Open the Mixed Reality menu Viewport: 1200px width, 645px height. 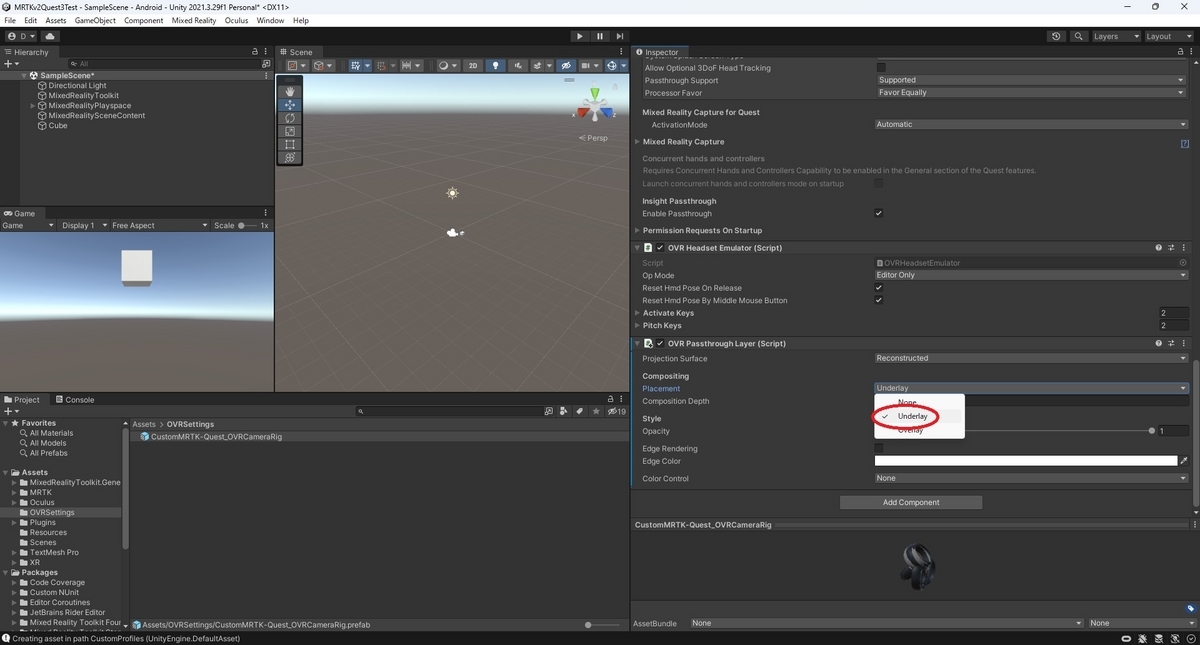click(x=194, y=20)
